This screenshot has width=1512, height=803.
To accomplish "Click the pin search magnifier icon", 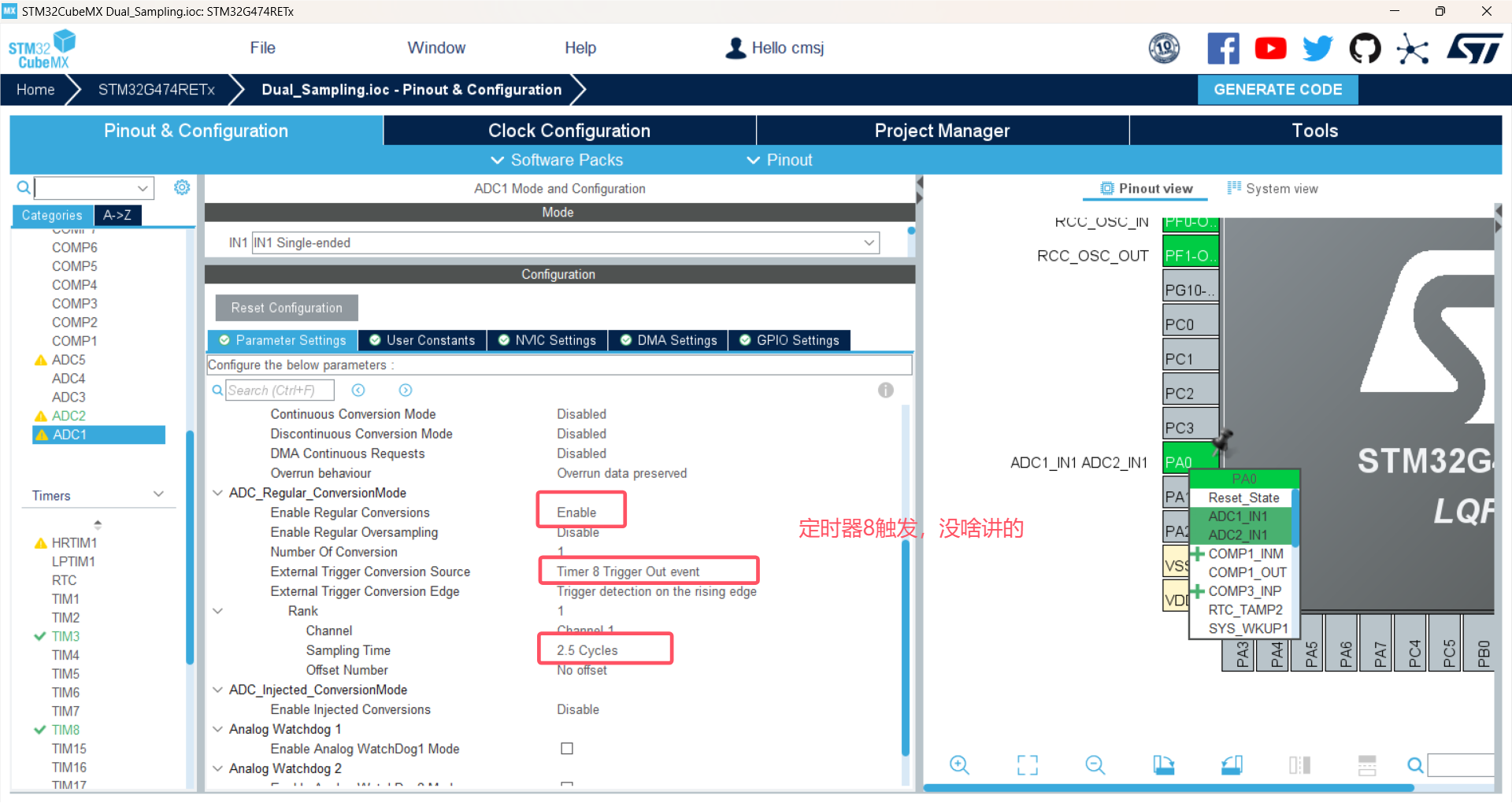I will (1415, 765).
